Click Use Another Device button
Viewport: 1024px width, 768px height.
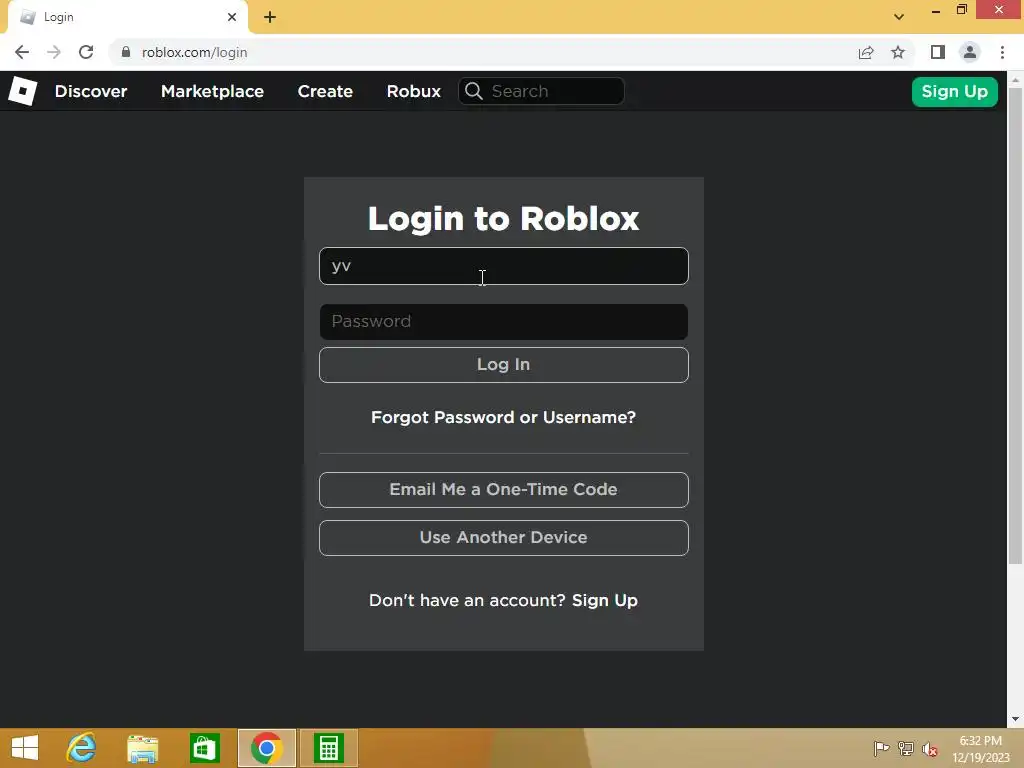(x=504, y=537)
